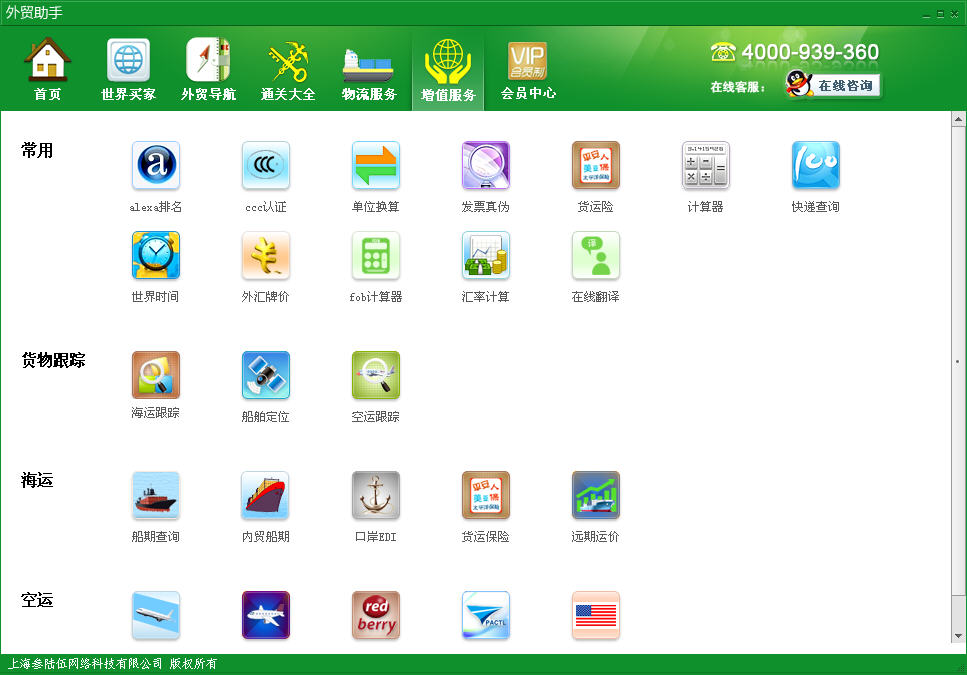Open the 会员中心 VIP tab
The height and width of the screenshot is (675, 967).
click(528, 70)
